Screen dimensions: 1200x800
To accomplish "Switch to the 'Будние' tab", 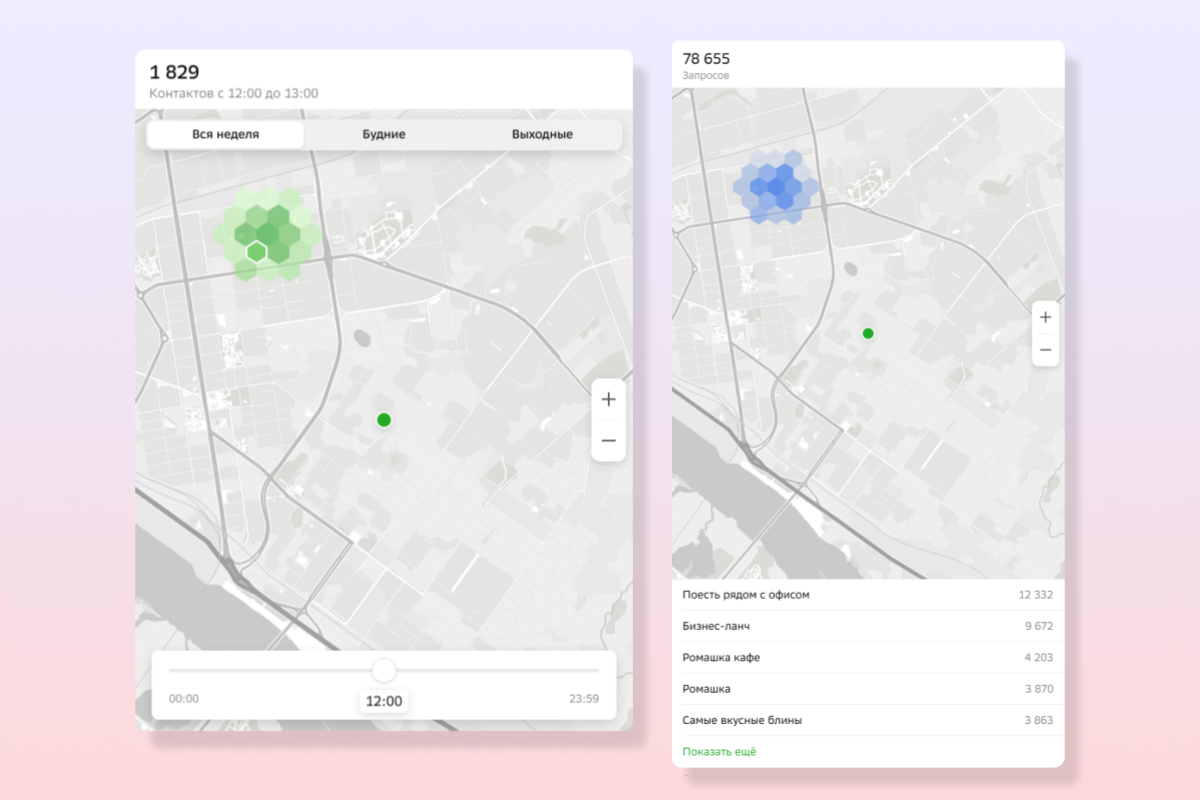I will tap(384, 134).
